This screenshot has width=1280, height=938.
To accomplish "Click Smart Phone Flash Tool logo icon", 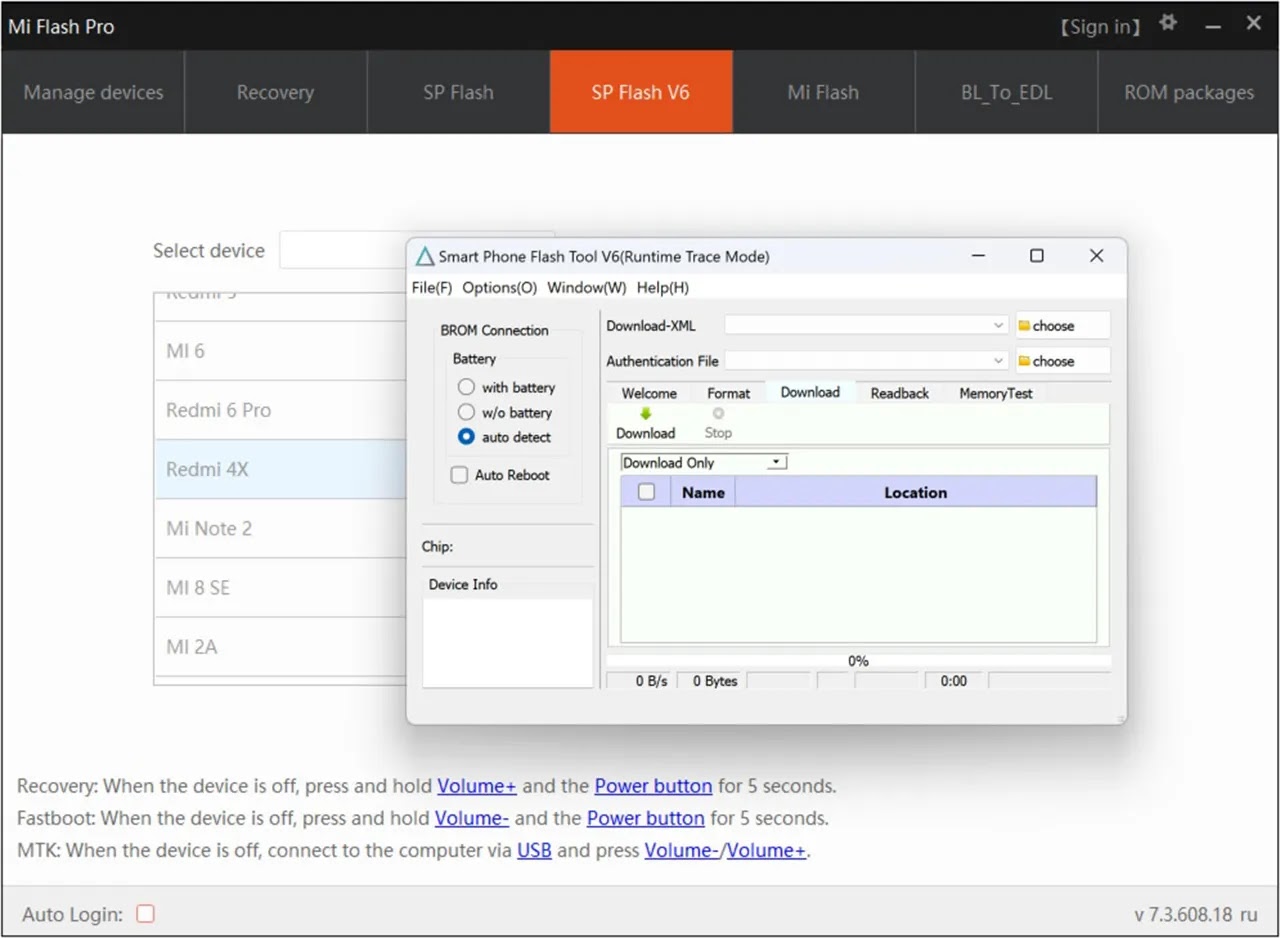I will 424,256.
